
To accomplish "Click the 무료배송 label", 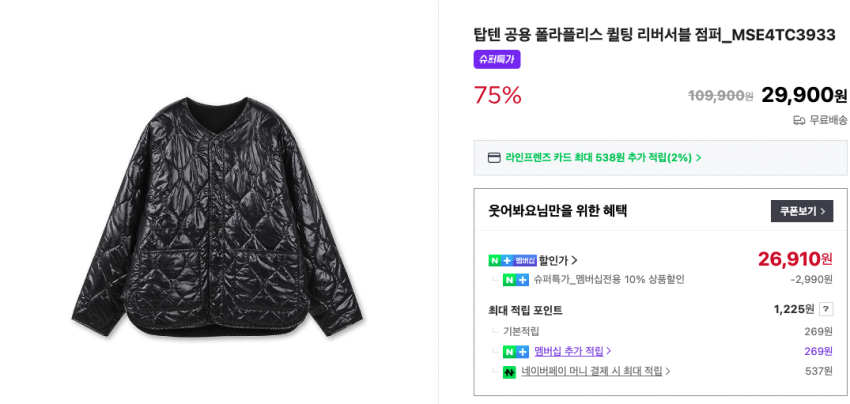I will point(828,120).
